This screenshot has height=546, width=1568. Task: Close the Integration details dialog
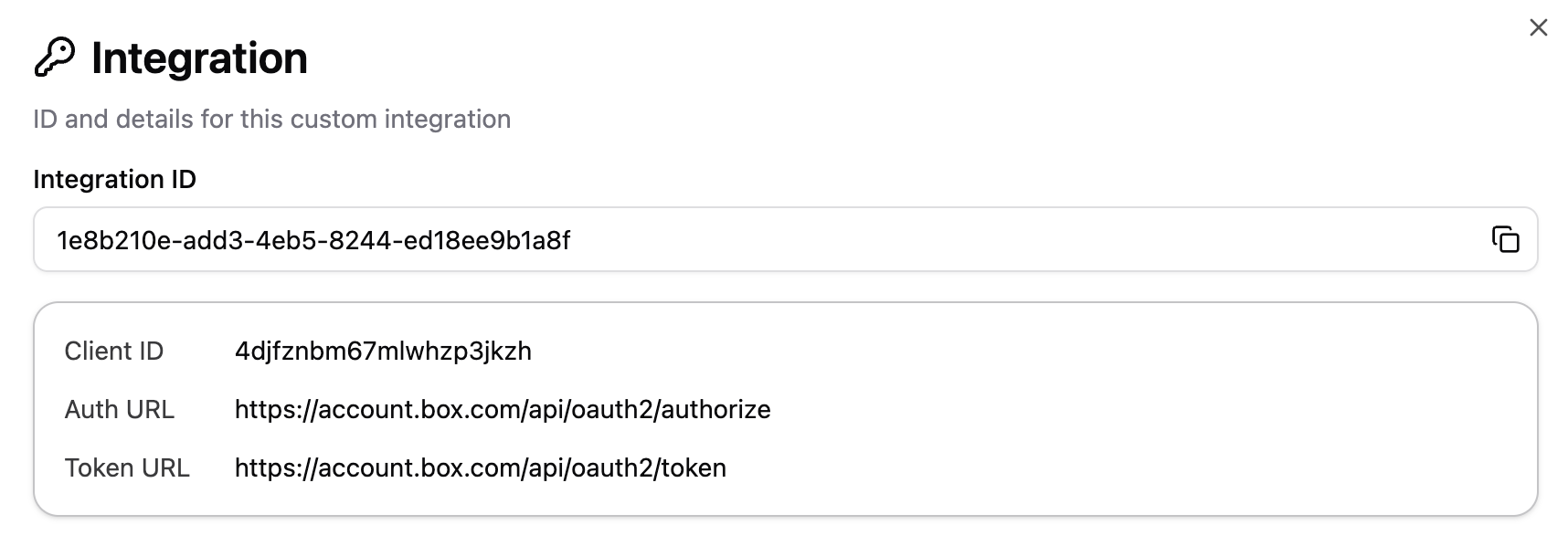coord(1539,28)
